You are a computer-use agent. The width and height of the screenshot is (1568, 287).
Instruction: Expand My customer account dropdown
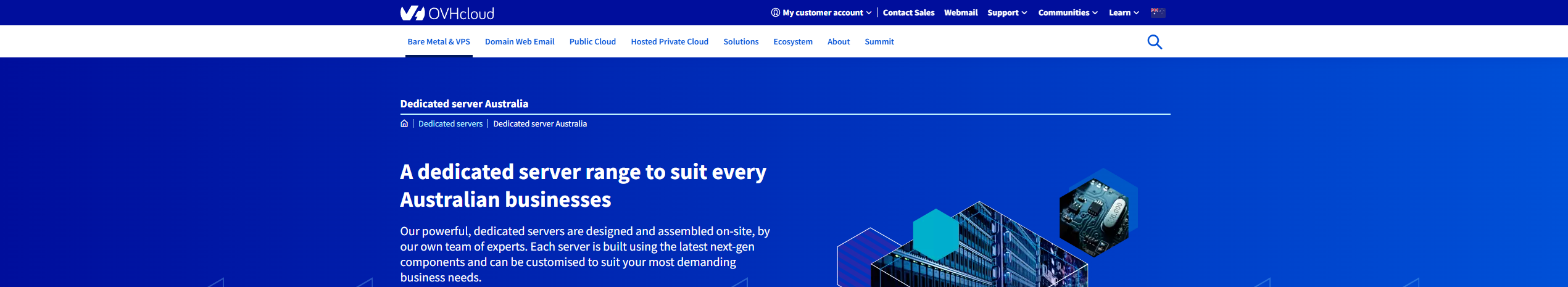[x=822, y=12]
